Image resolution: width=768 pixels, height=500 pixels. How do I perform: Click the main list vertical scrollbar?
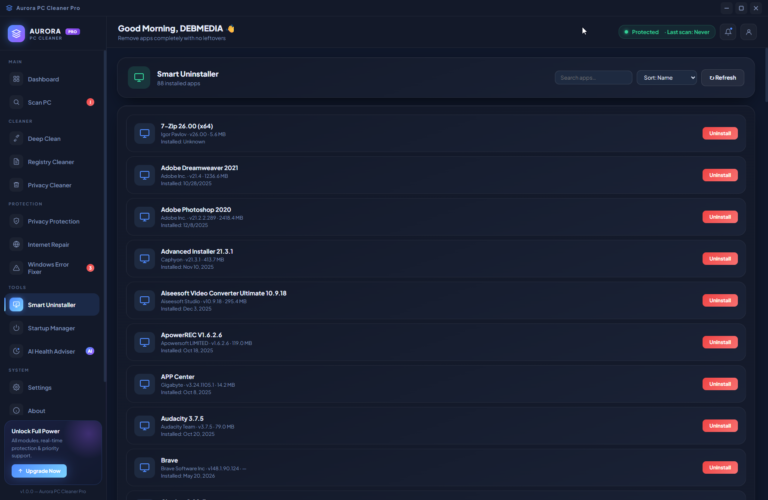(x=766, y=75)
